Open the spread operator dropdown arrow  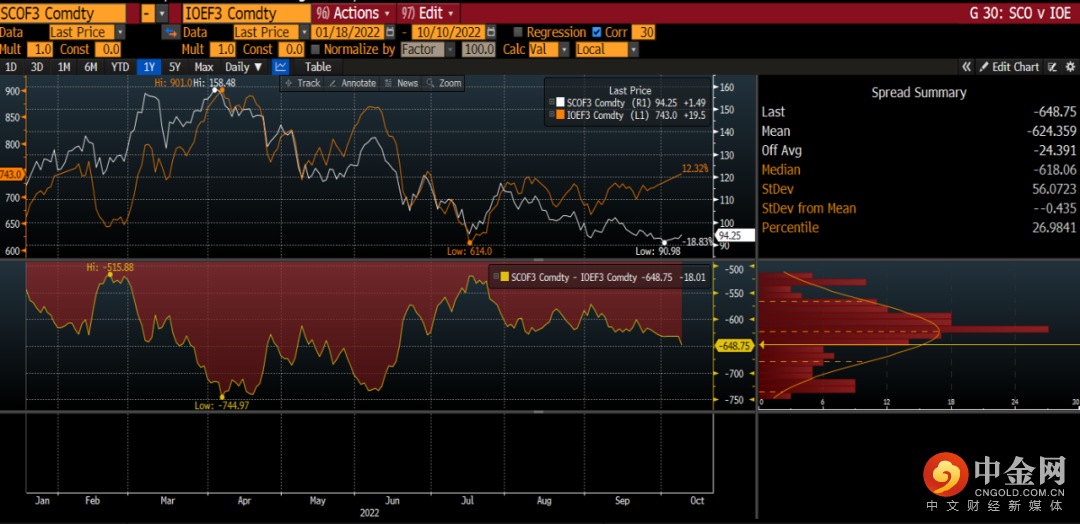[x=162, y=13]
